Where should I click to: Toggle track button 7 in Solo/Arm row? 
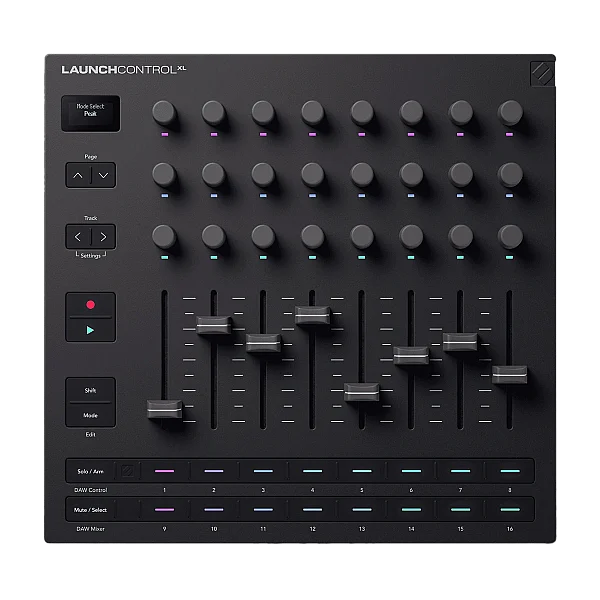pos(461,471)
